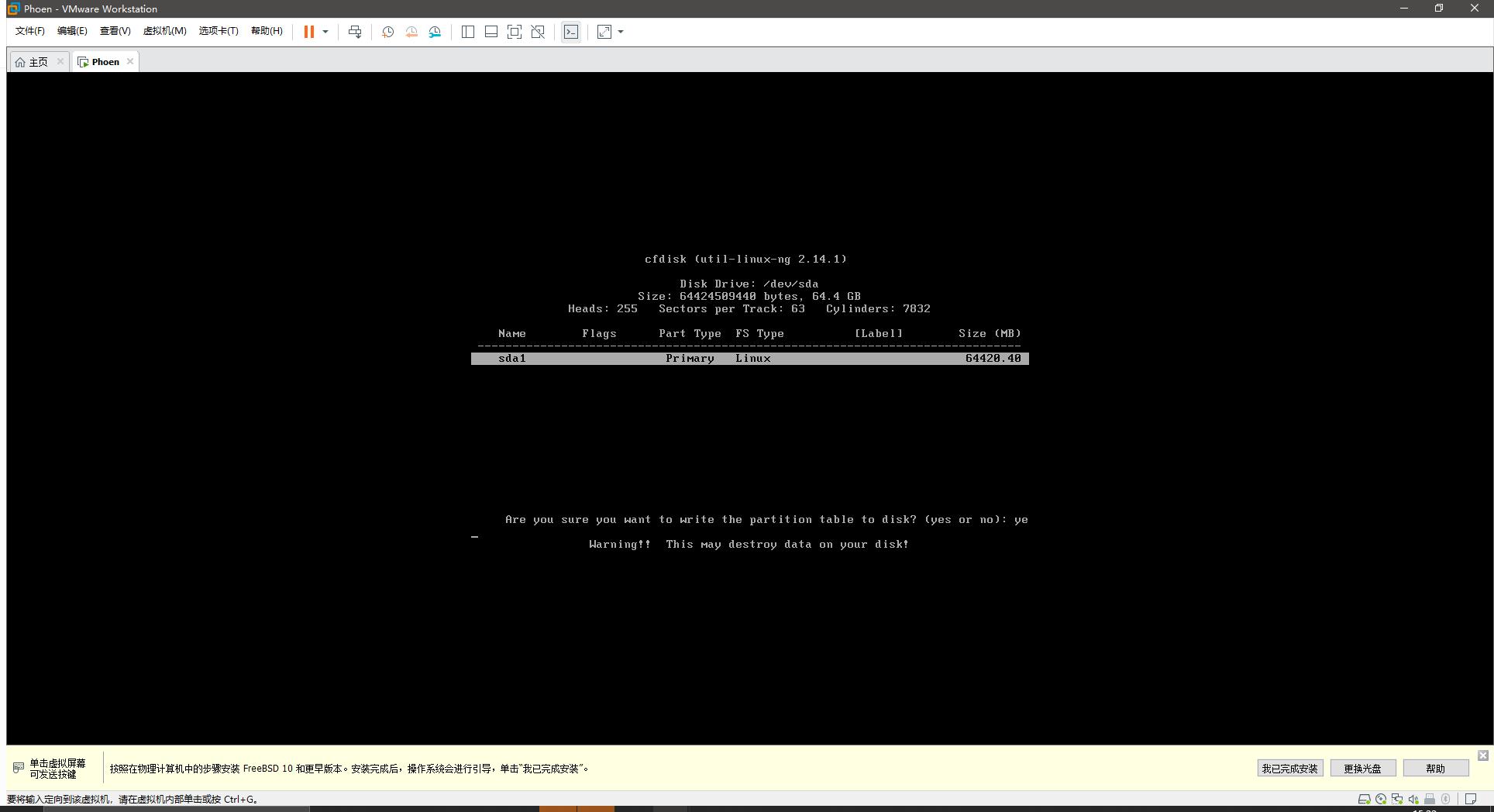This screenshot has width=1494, height=812.
Task: Revert the virtual machine to its snapshot
Action: click(x=411, y=32)
